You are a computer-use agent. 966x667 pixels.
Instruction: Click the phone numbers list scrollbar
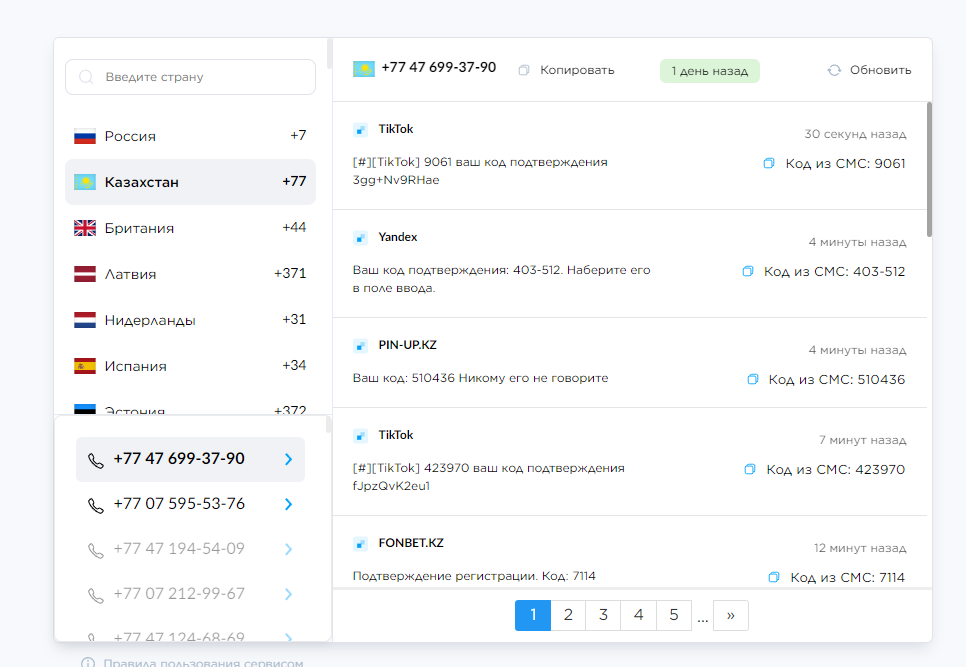[328, 425]
